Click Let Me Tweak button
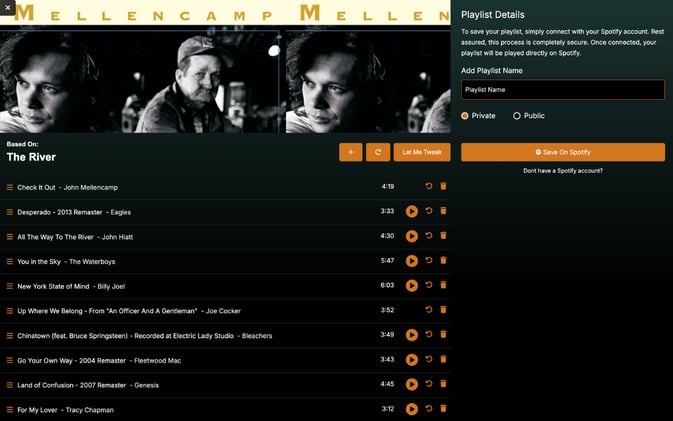The image size is (673, 421). point(422,152)
